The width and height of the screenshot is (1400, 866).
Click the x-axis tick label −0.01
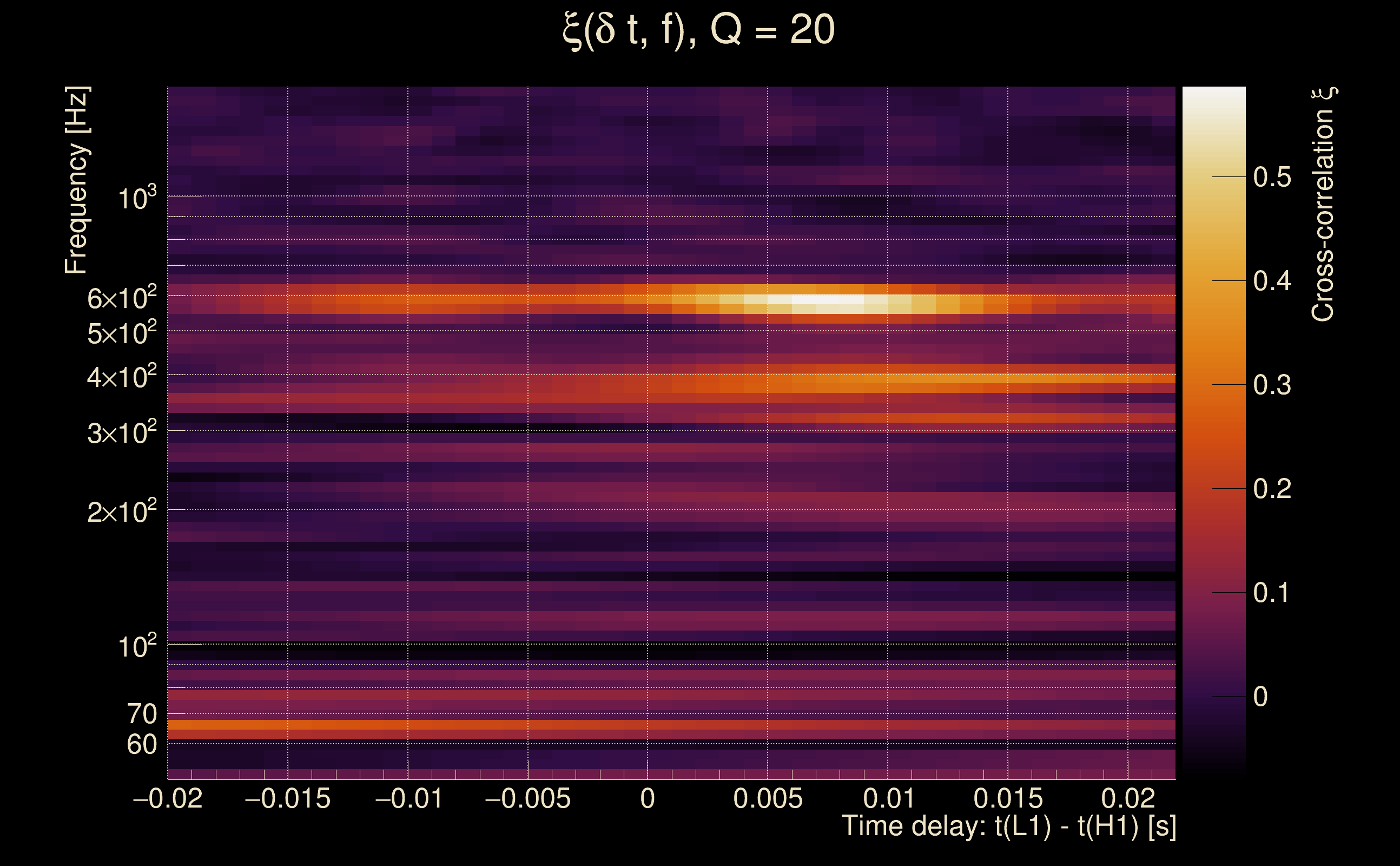408,799
